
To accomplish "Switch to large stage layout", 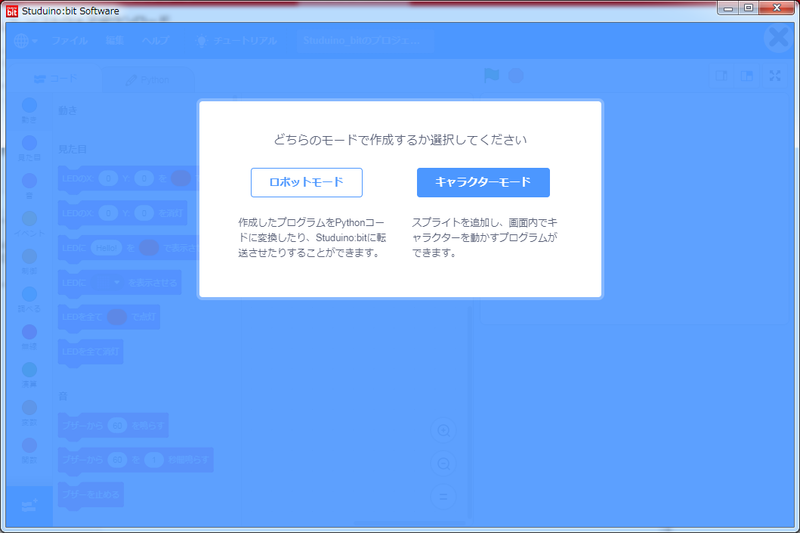I will [746, 76].
